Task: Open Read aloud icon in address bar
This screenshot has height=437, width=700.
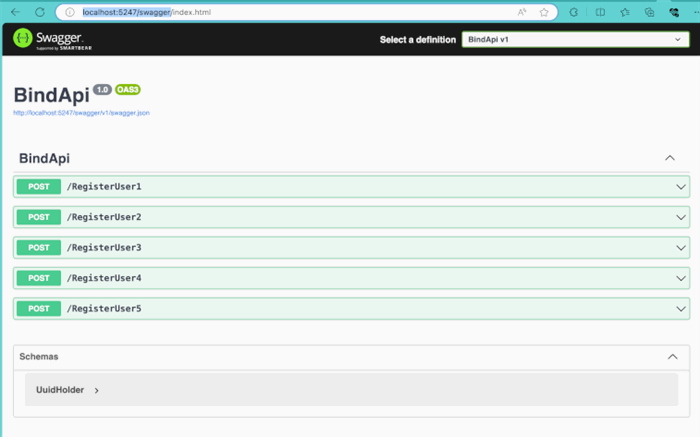Action: coord(521,12)
